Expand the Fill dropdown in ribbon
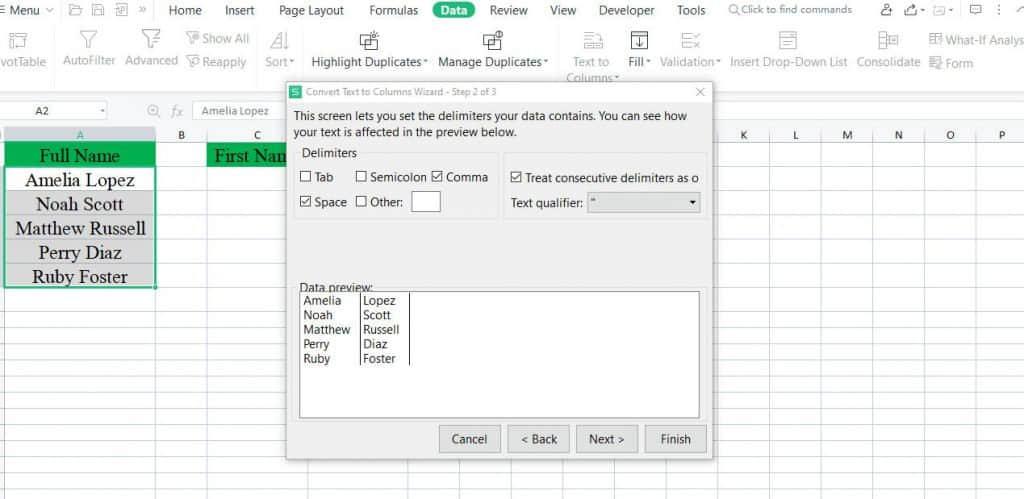Viewport: 1024px width, 499px height. (639, 61)
